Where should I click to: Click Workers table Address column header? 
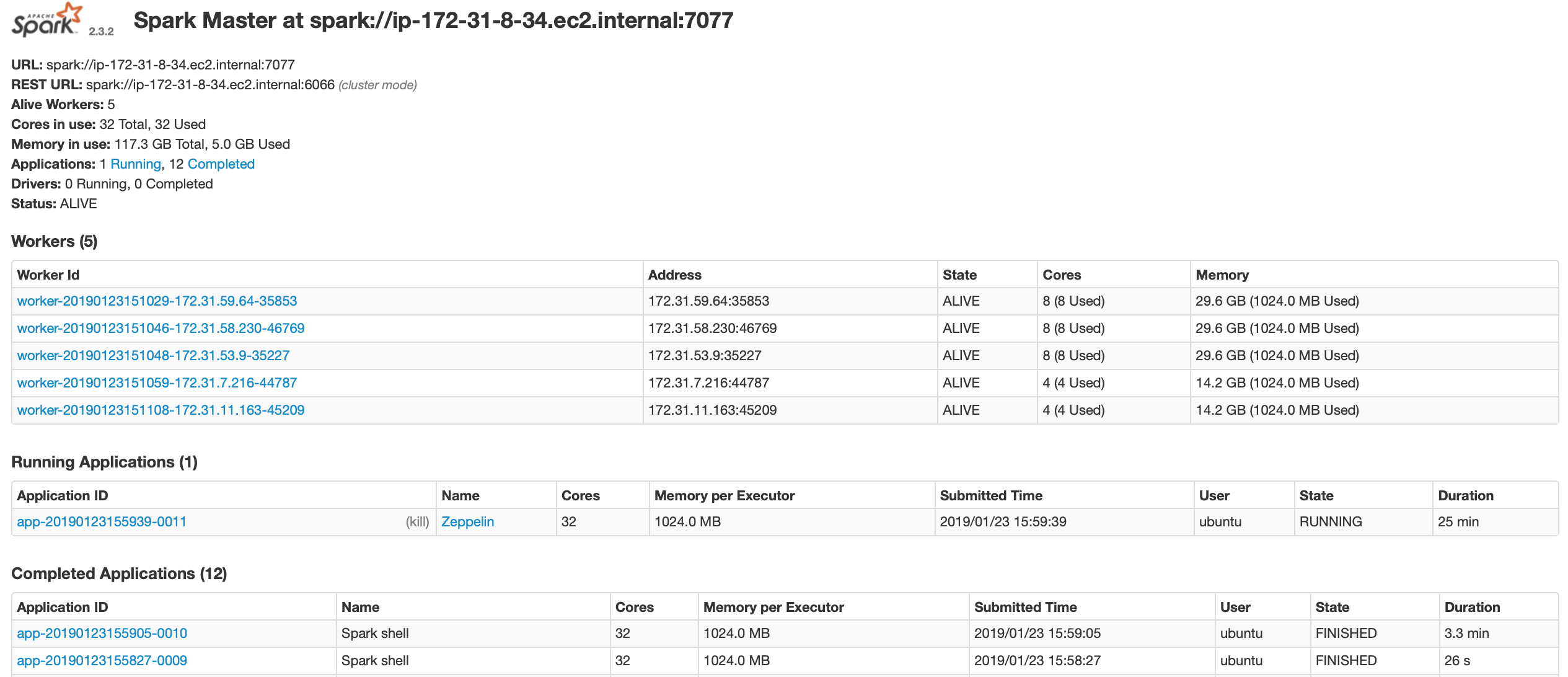674,275
